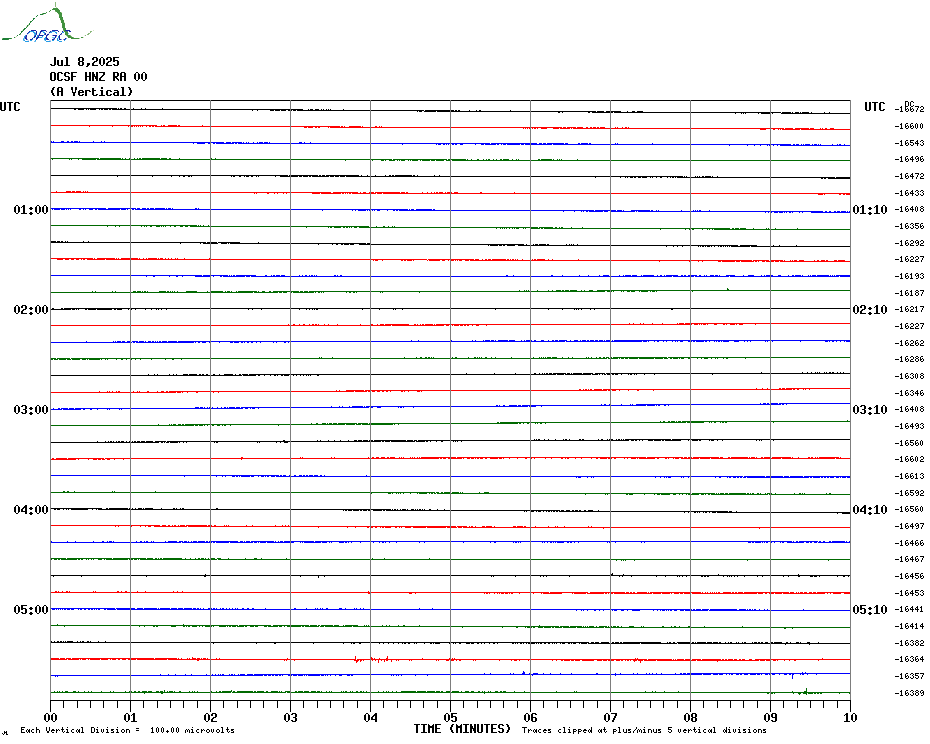Click the DC offset value -16356
The width and height of the screenshot is (930, 744).
909,226
